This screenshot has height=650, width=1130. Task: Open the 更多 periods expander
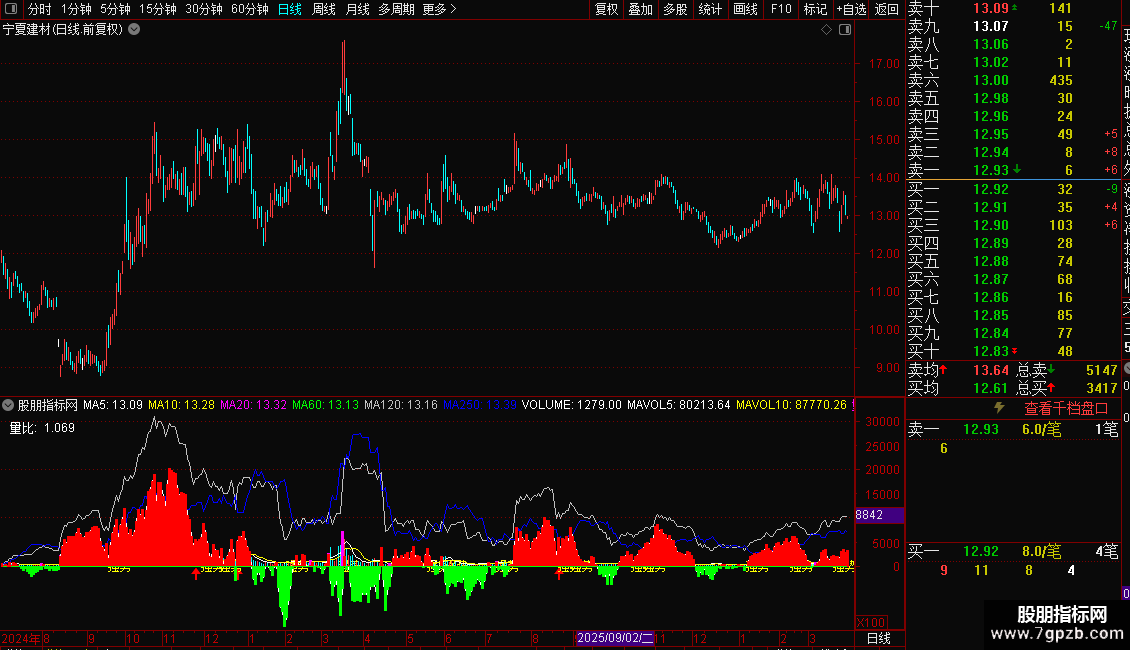click(x=439, y=9)
